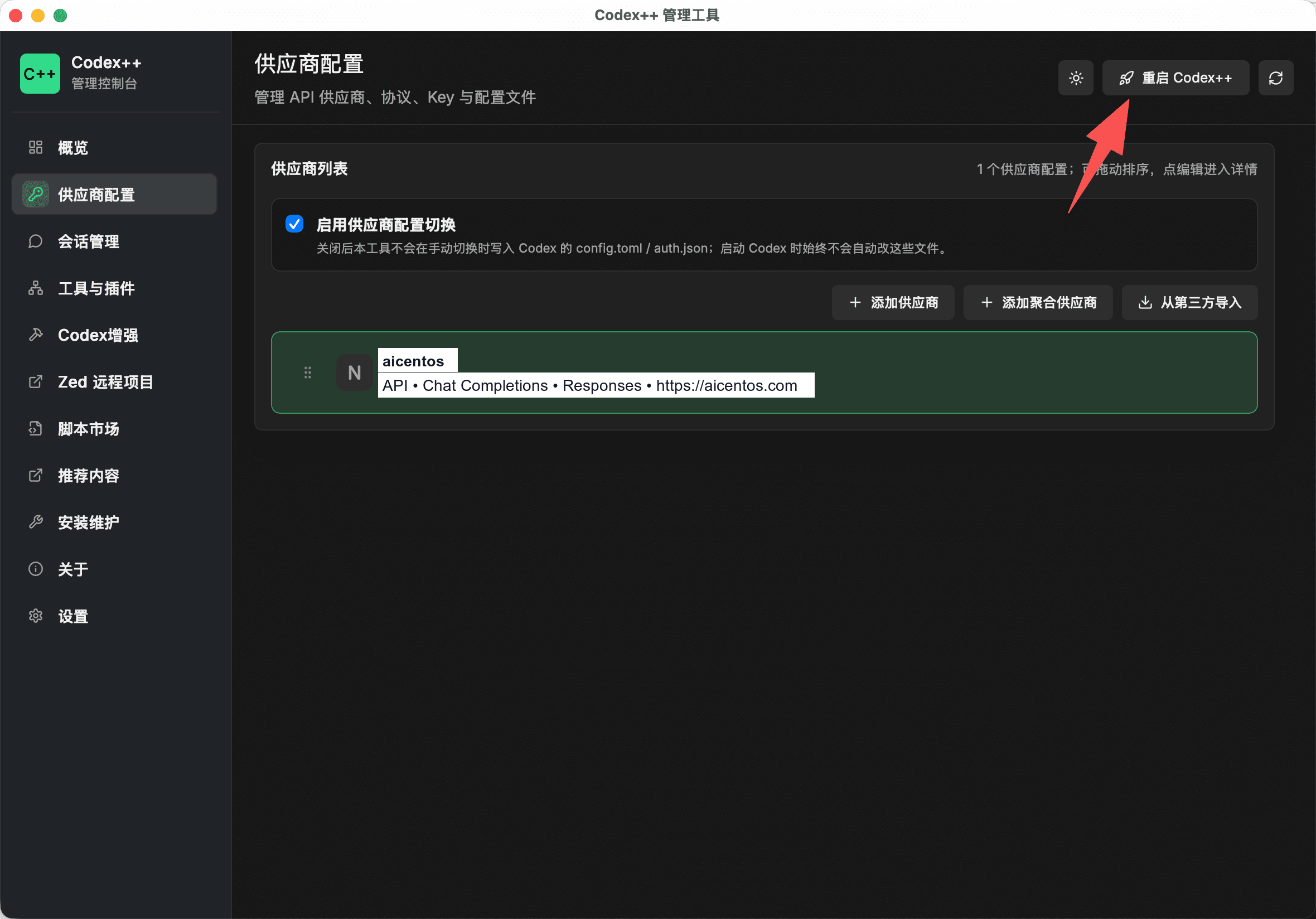This screenshot has width=1316, height=919.
Task: Click the 安装维护 wrench icon
Action: (36, 523)
